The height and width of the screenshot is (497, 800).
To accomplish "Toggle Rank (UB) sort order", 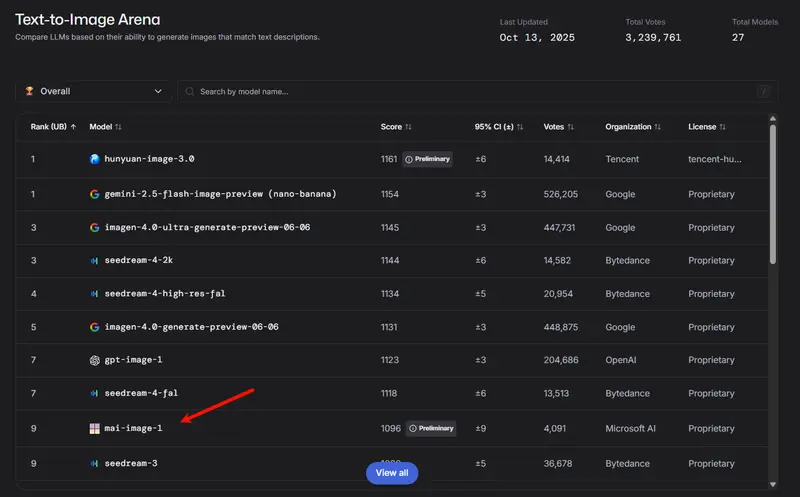I will (53, 127).
